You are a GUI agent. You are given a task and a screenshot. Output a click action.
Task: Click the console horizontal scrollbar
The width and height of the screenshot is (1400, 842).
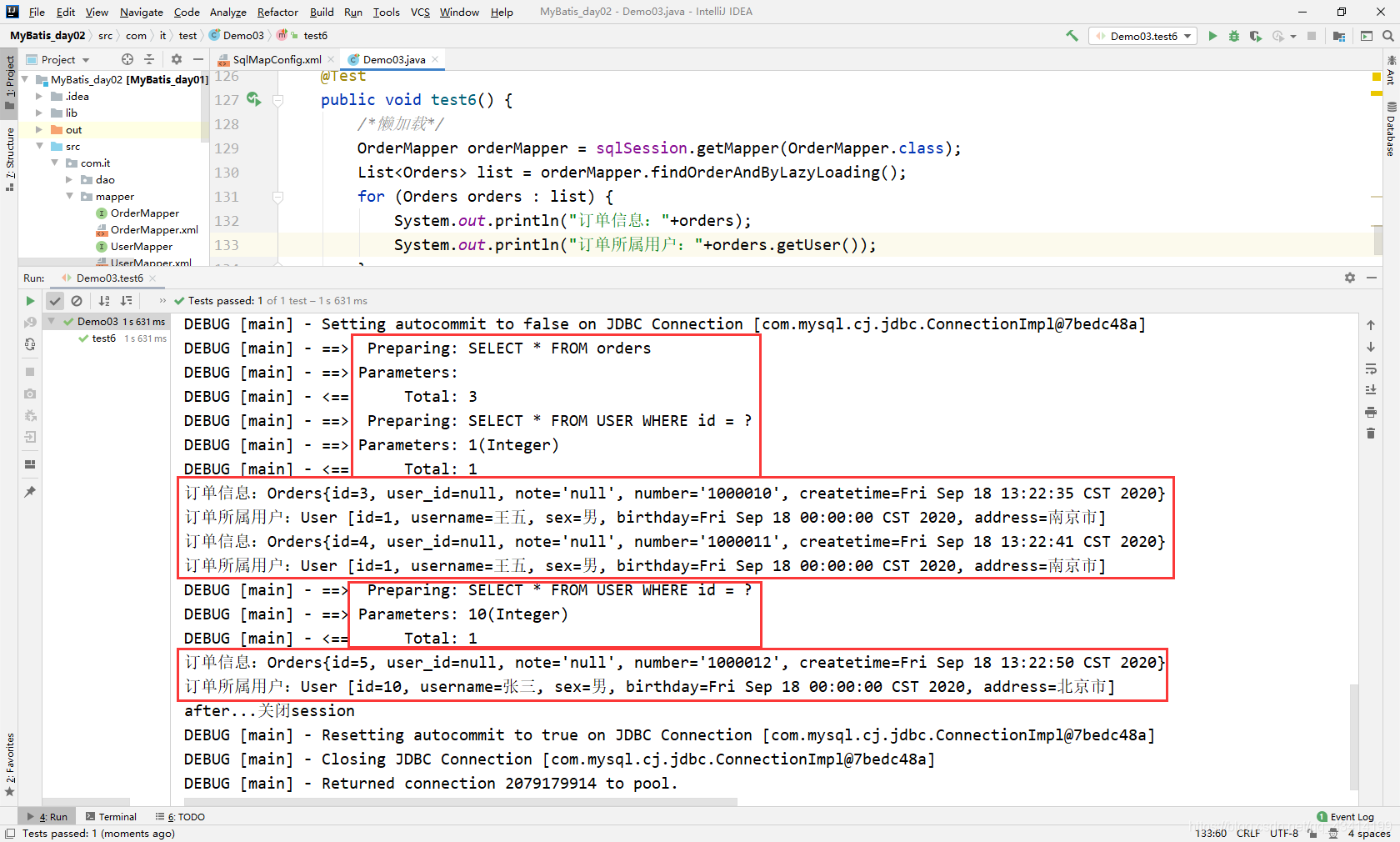click(460, 802)
